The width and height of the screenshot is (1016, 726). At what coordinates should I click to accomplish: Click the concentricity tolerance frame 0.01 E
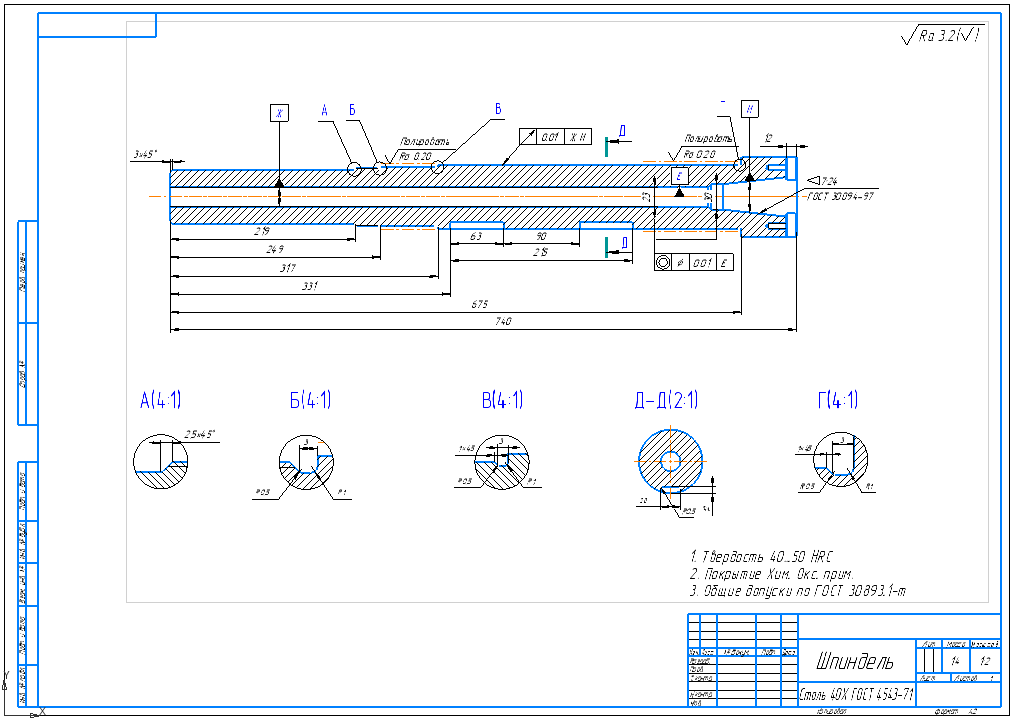pos(693,262)
